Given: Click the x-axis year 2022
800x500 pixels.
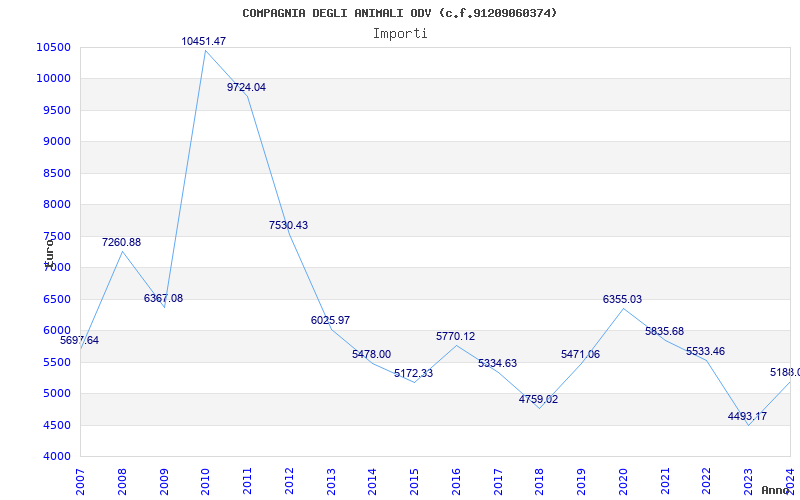Looking at the screenshot, I should pos(707,482).
